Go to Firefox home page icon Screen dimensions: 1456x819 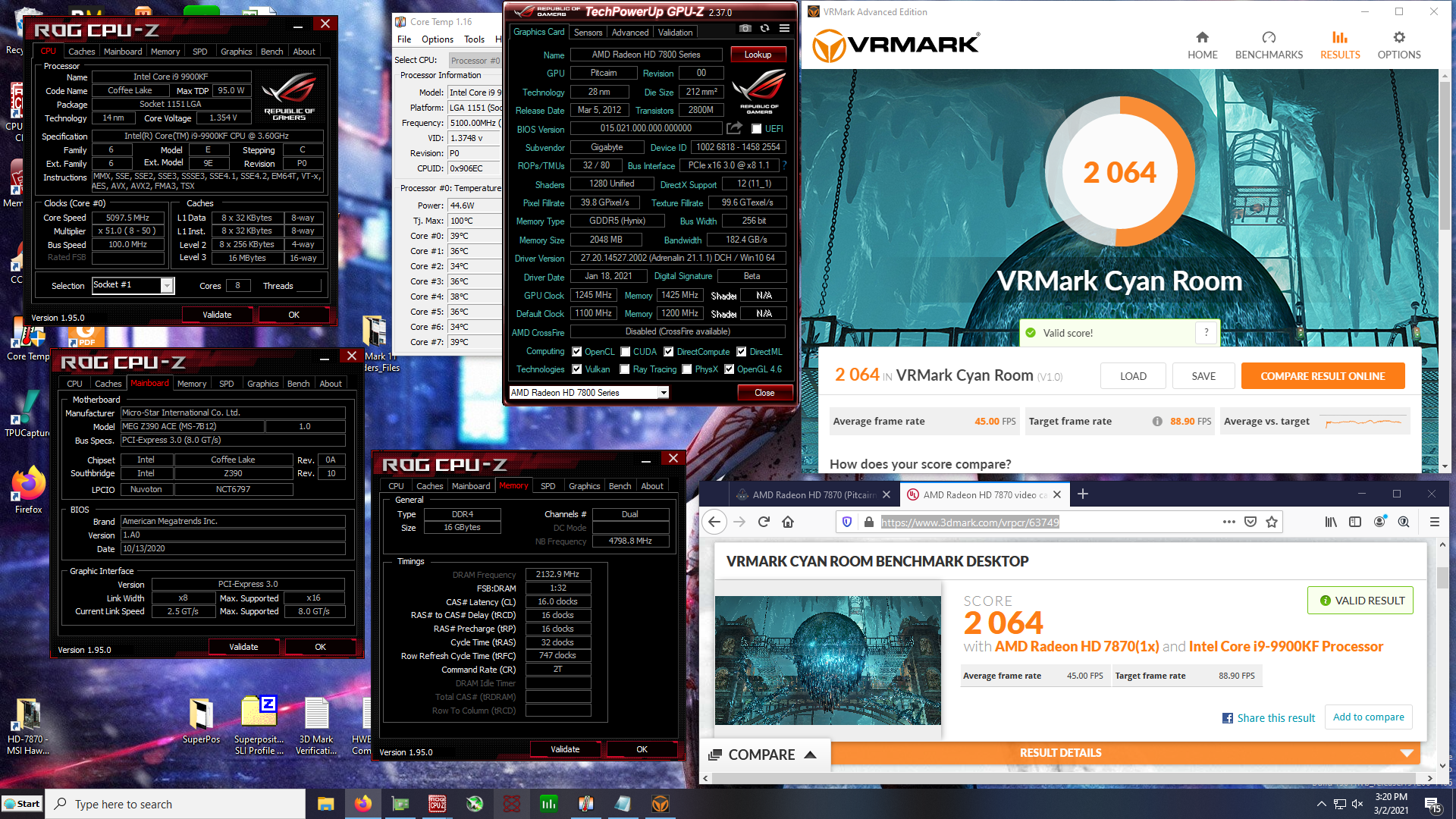788,522
